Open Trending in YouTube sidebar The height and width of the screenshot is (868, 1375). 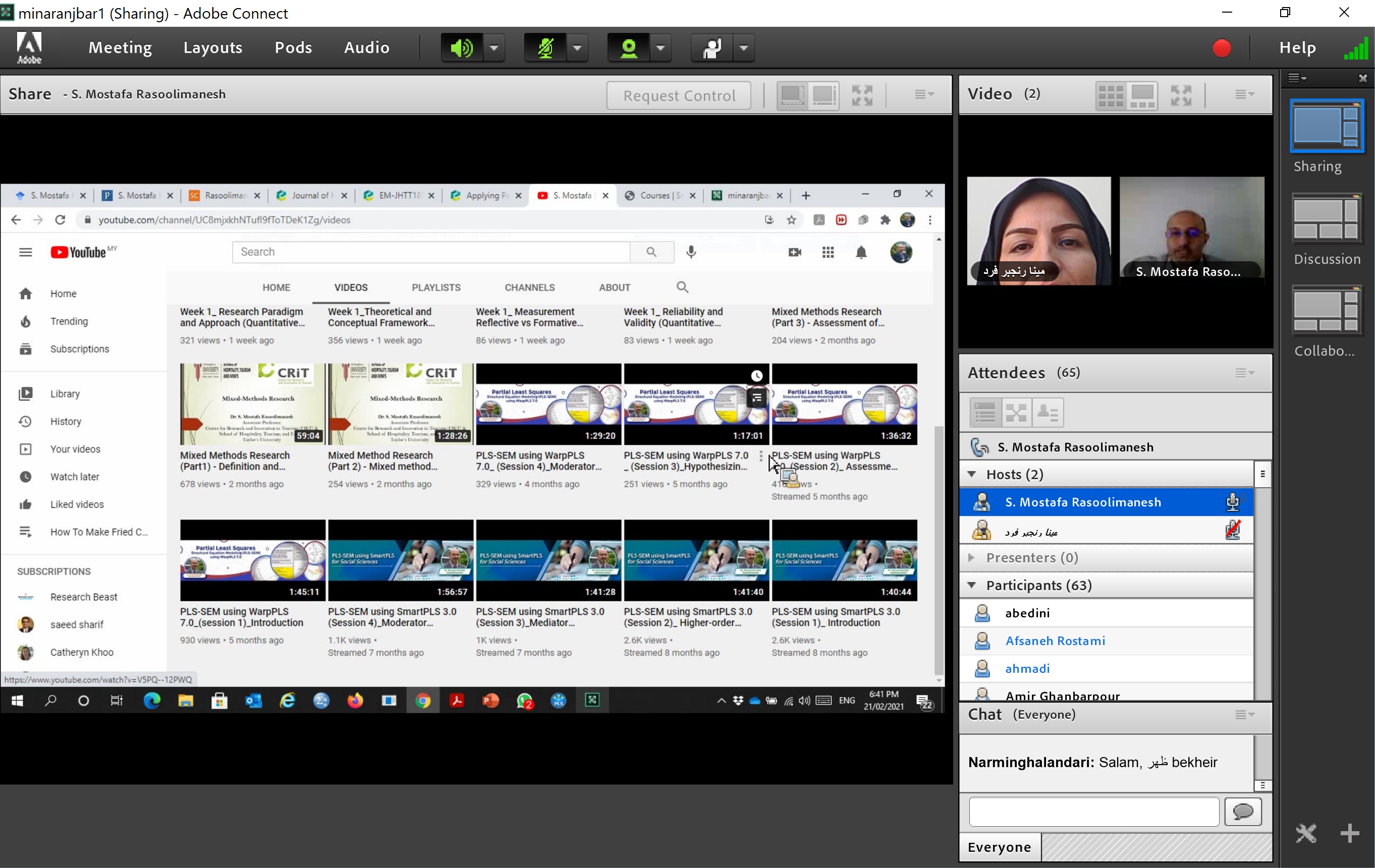point(83,321)
